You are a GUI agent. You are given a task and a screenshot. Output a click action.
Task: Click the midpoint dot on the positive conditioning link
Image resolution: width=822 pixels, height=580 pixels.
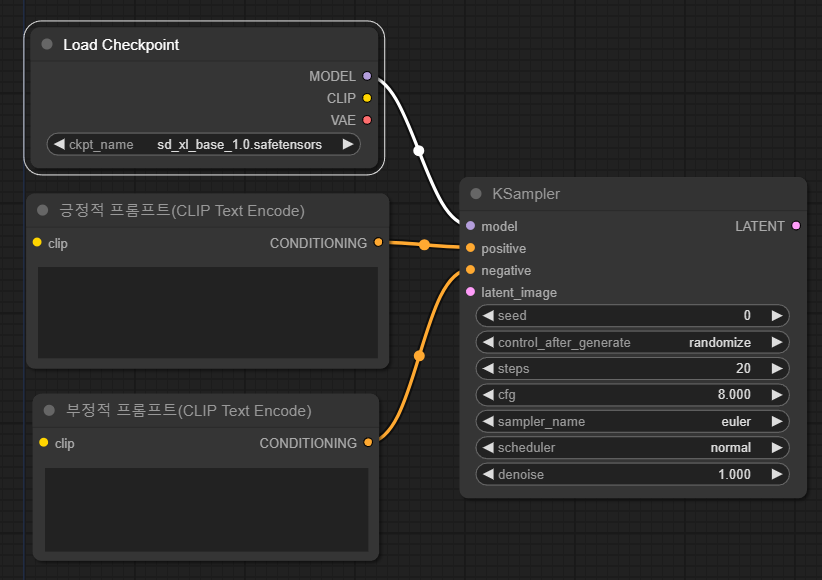pyautogui.click(x=424, y=244)
